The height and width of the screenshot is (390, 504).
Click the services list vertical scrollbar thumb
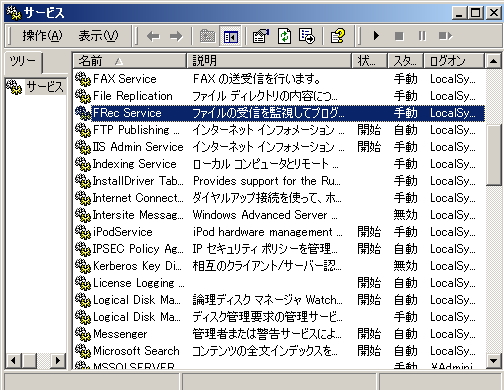(493, 155)
